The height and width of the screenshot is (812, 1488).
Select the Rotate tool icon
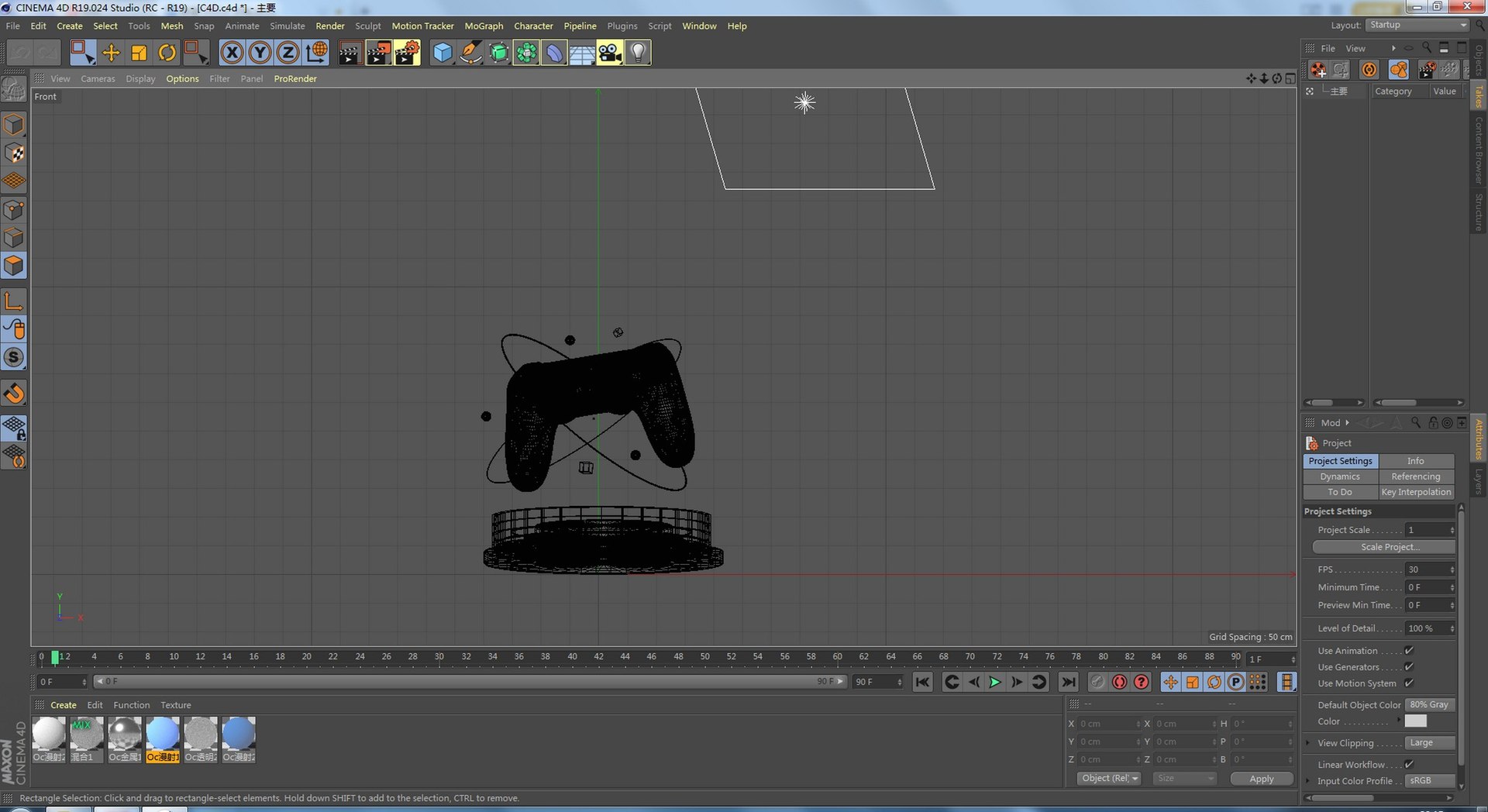pyautogui.click(x=167, y=53)
